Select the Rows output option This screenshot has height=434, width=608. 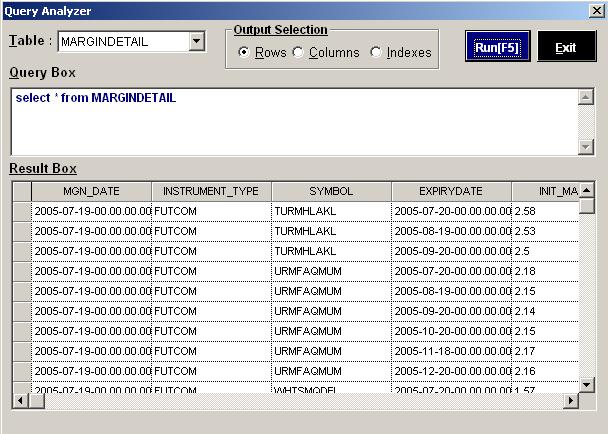(x=245, y=52)
